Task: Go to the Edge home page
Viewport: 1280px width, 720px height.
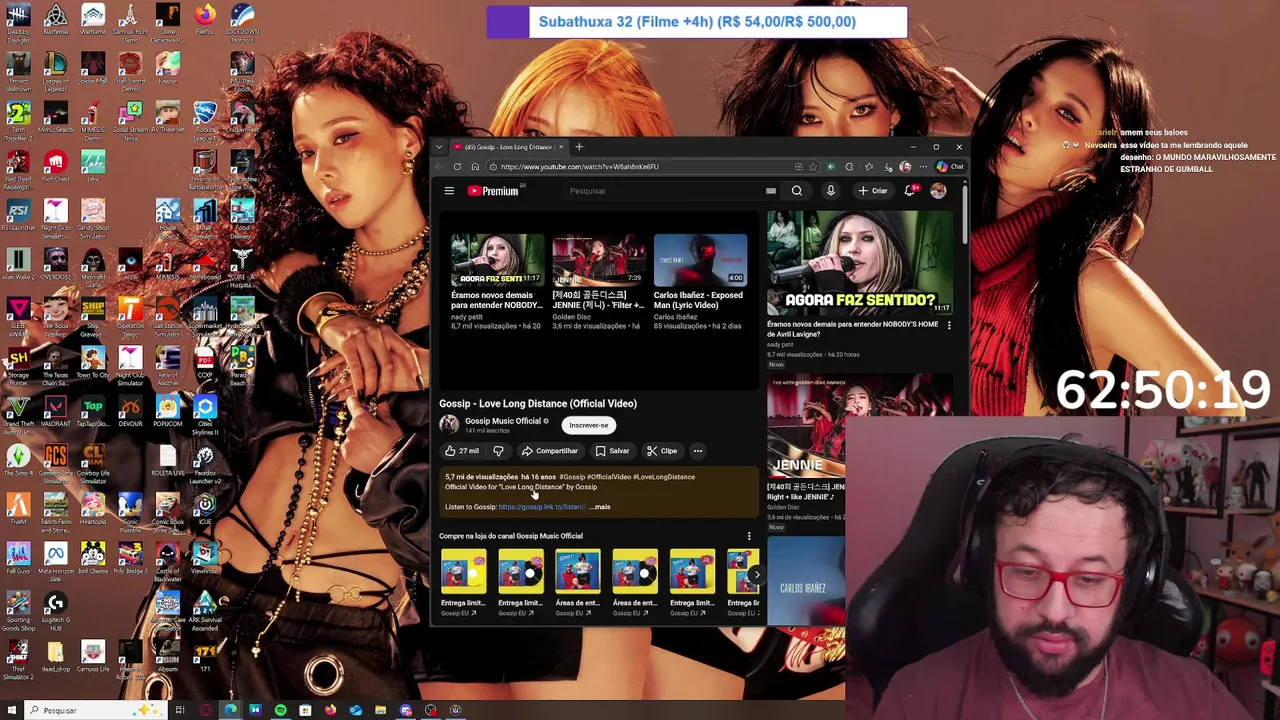Action: (475, 167)
